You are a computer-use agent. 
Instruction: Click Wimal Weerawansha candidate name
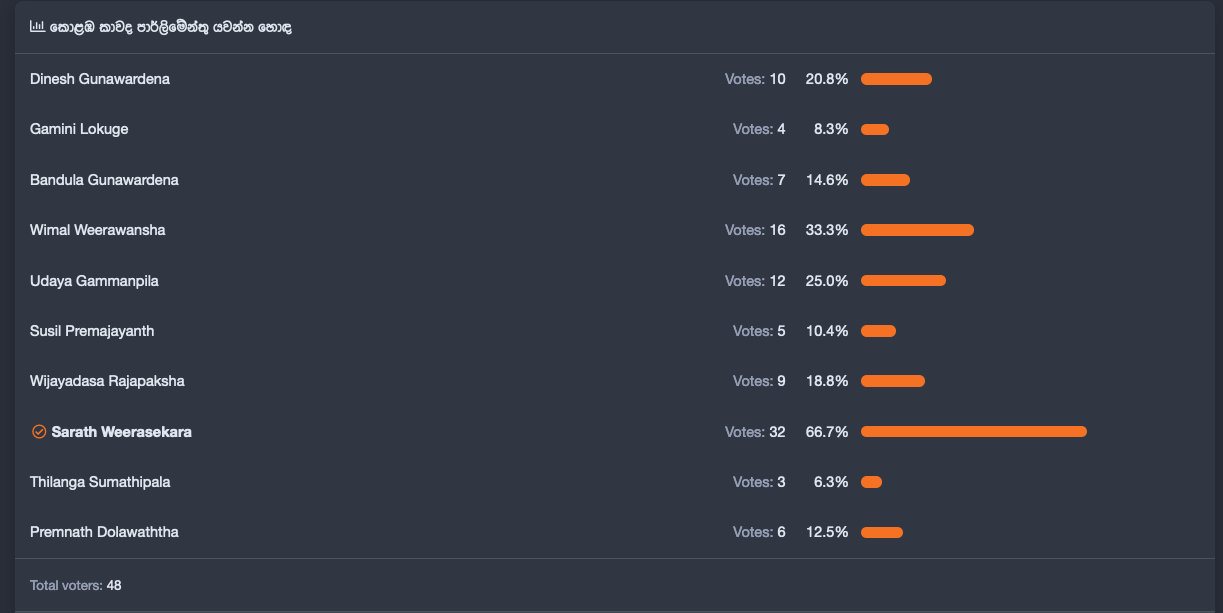pyautogui.click(x=98, y=230)
